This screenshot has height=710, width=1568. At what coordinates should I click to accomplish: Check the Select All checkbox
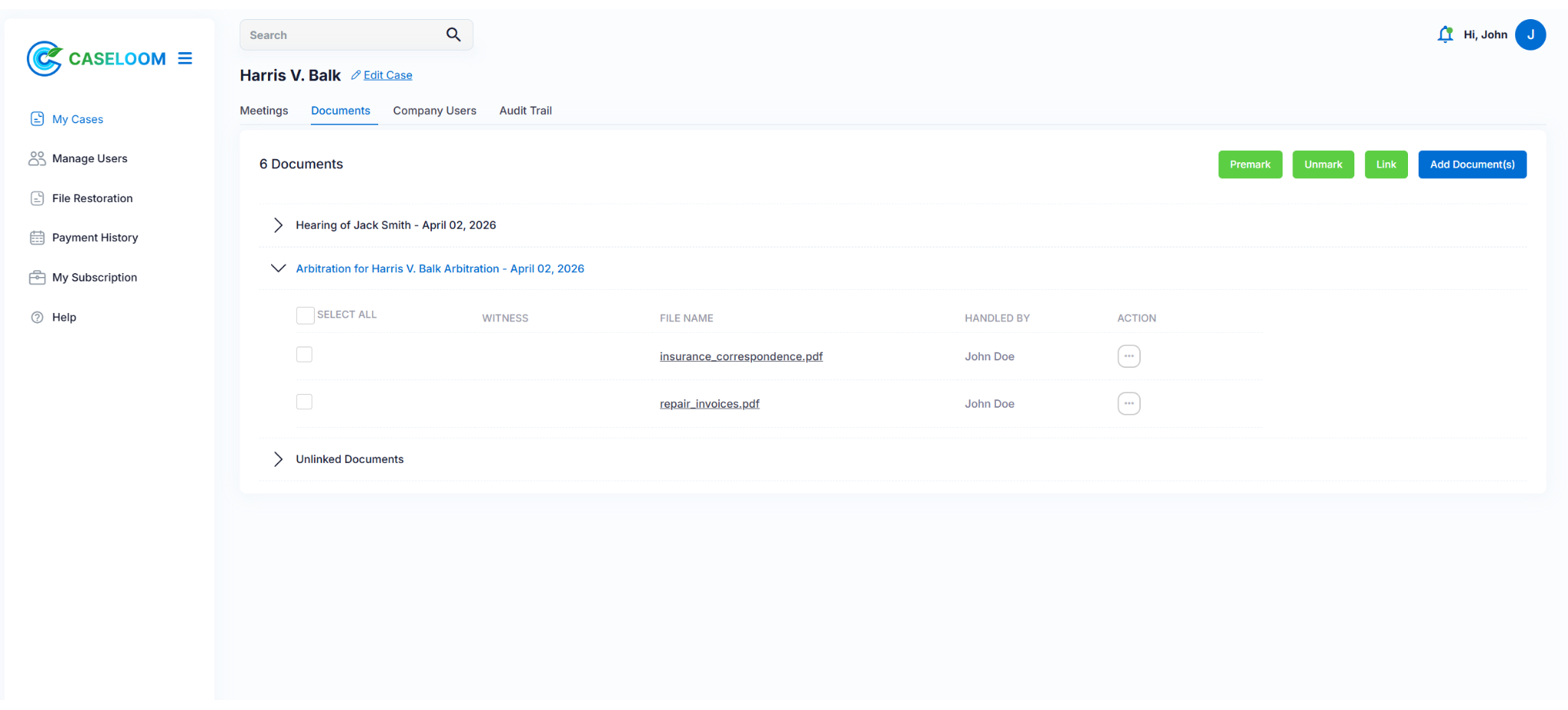coord(305,315)
